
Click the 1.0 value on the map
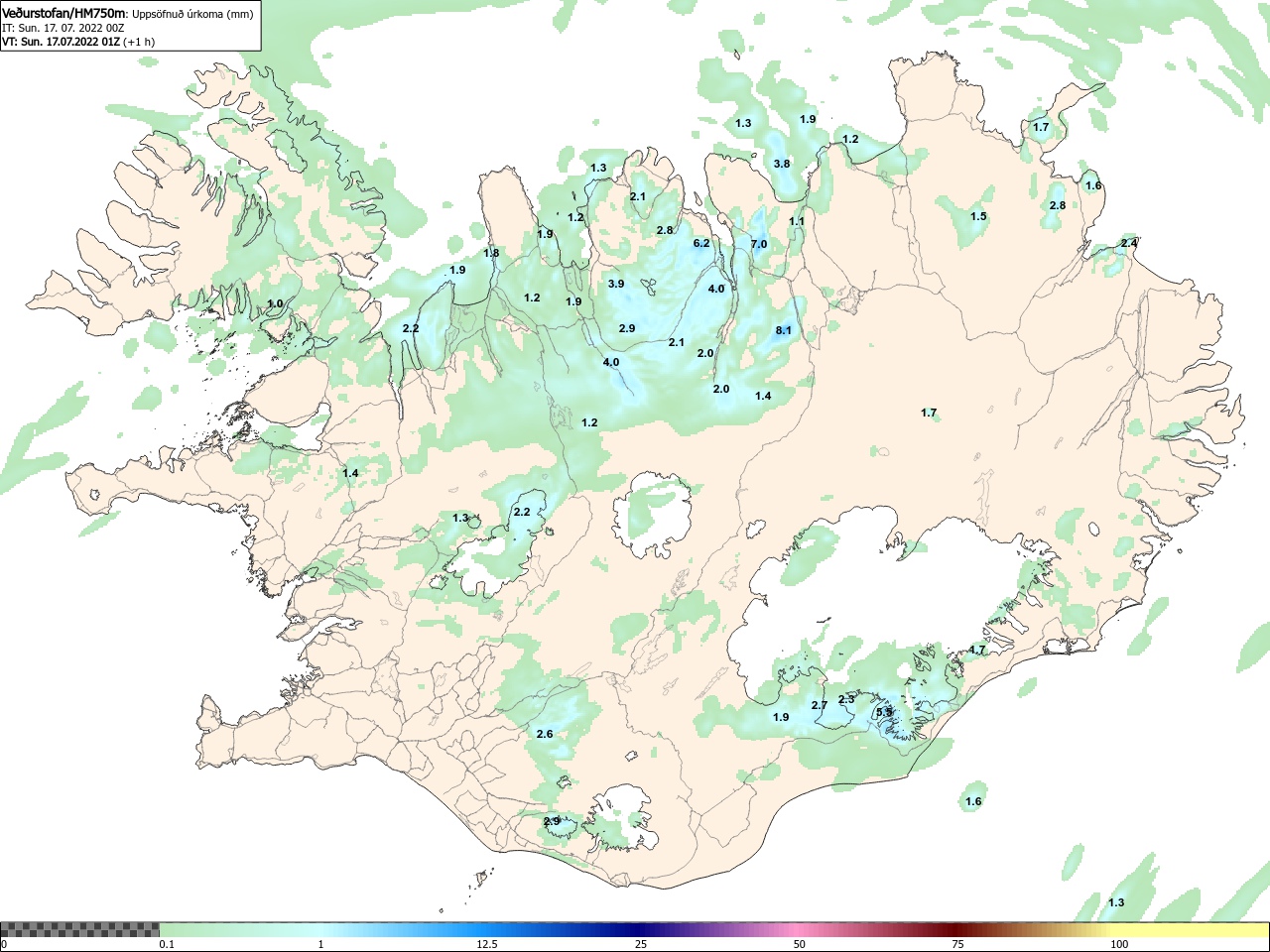(275, 303)
